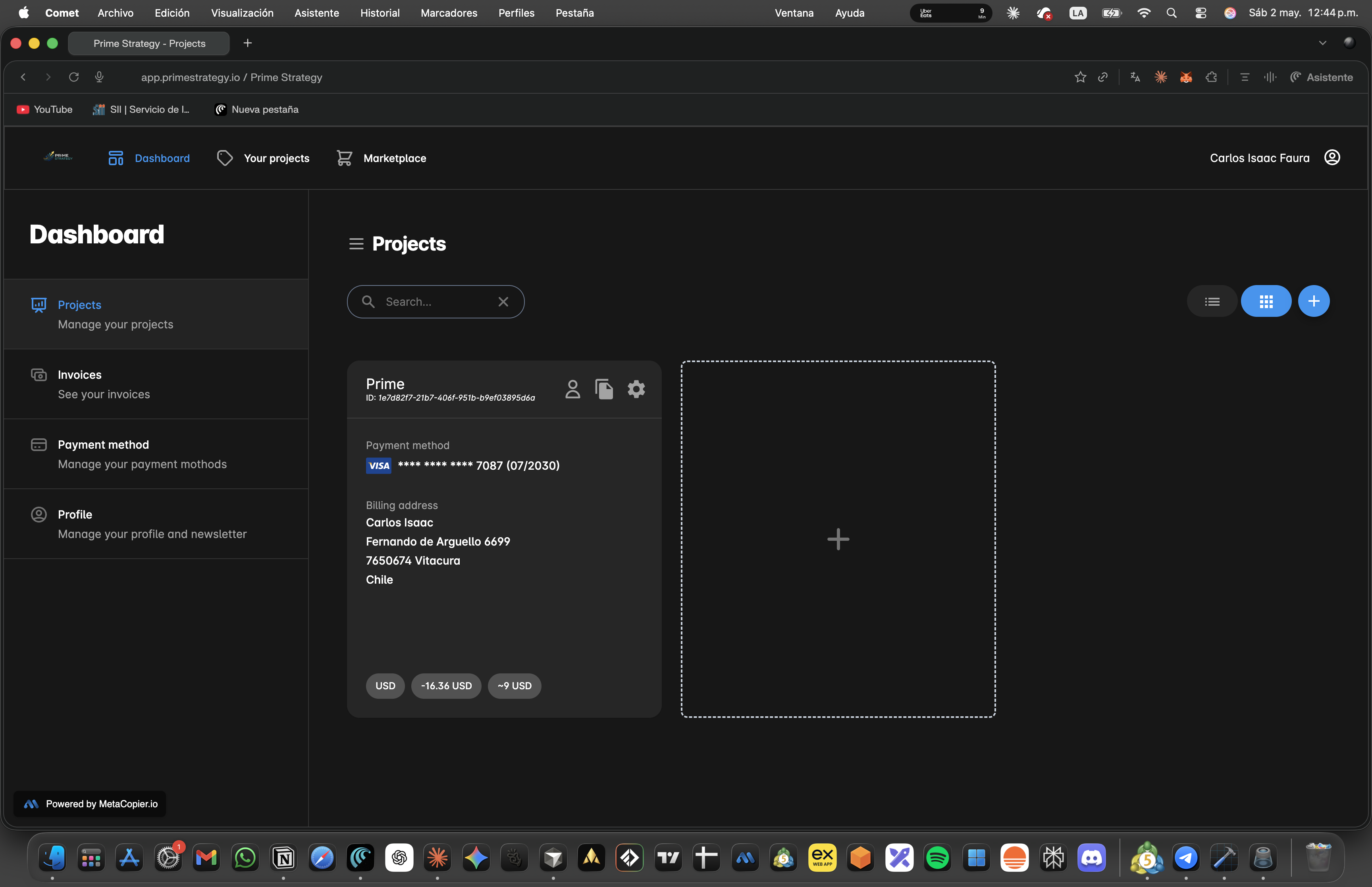
Task: Click the -16.36 USD balance badge
Action: coord(446,686)
